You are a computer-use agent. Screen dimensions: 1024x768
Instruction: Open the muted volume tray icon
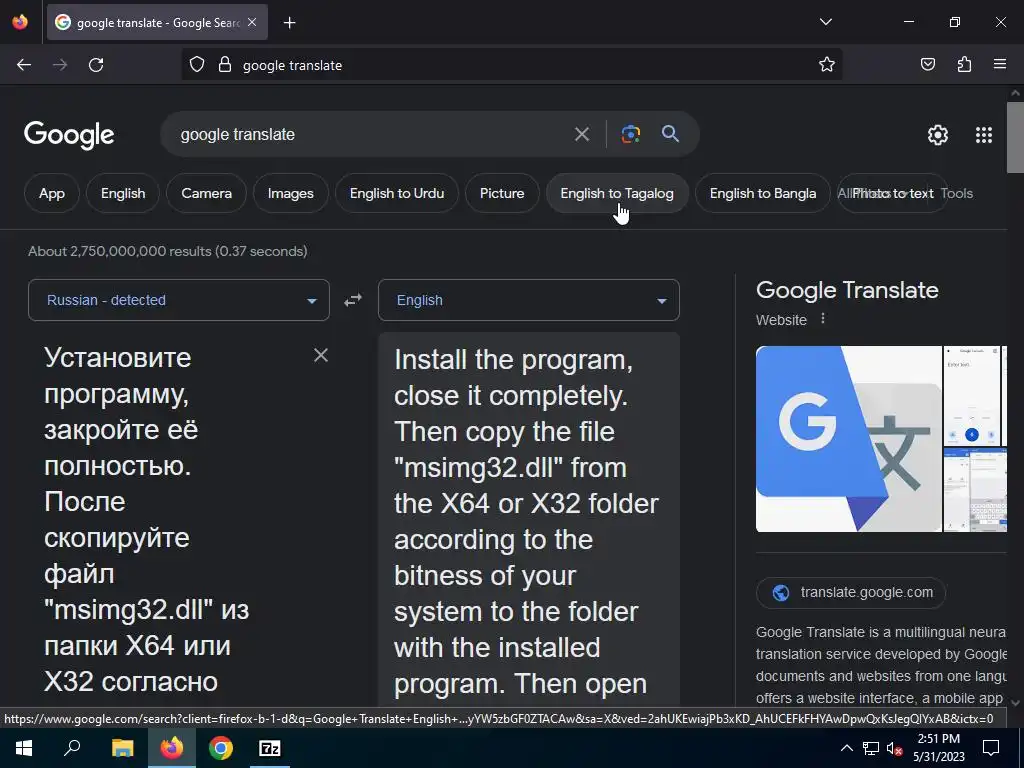(894, 748)
